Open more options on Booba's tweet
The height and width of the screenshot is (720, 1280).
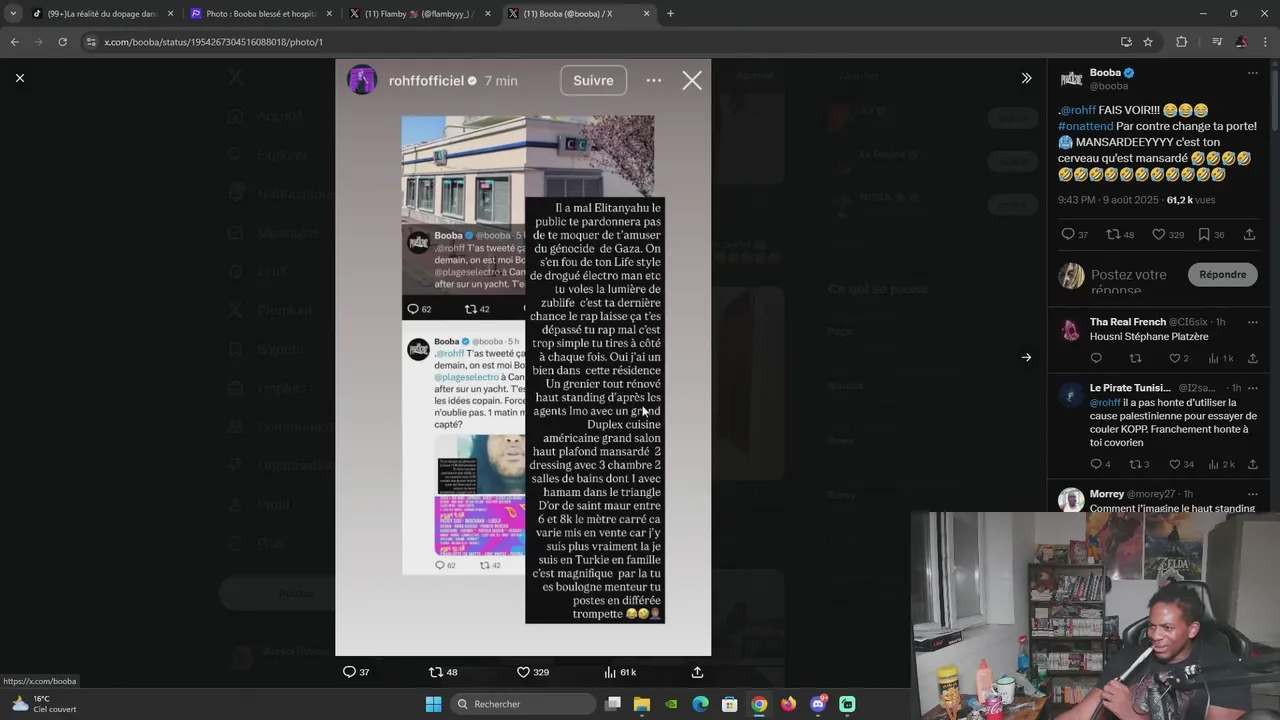coord(1252,73)
